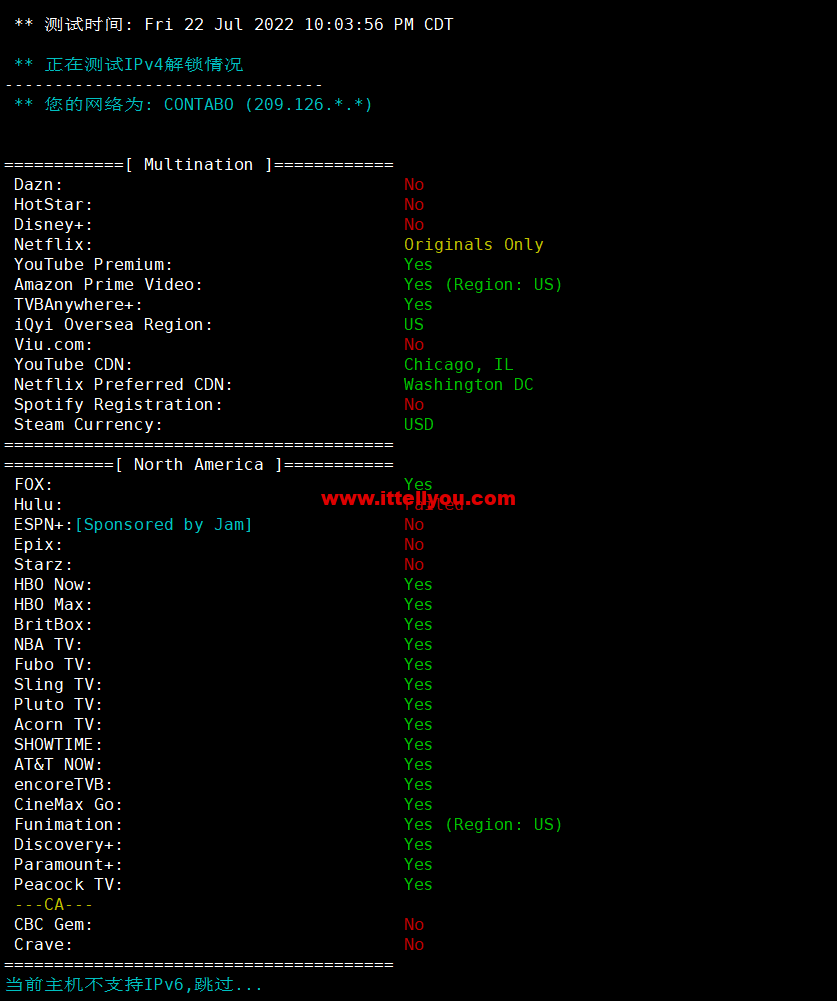Click the www.ittellyou.com watermark link
The image size is (837, 1001).
(418, 499)
